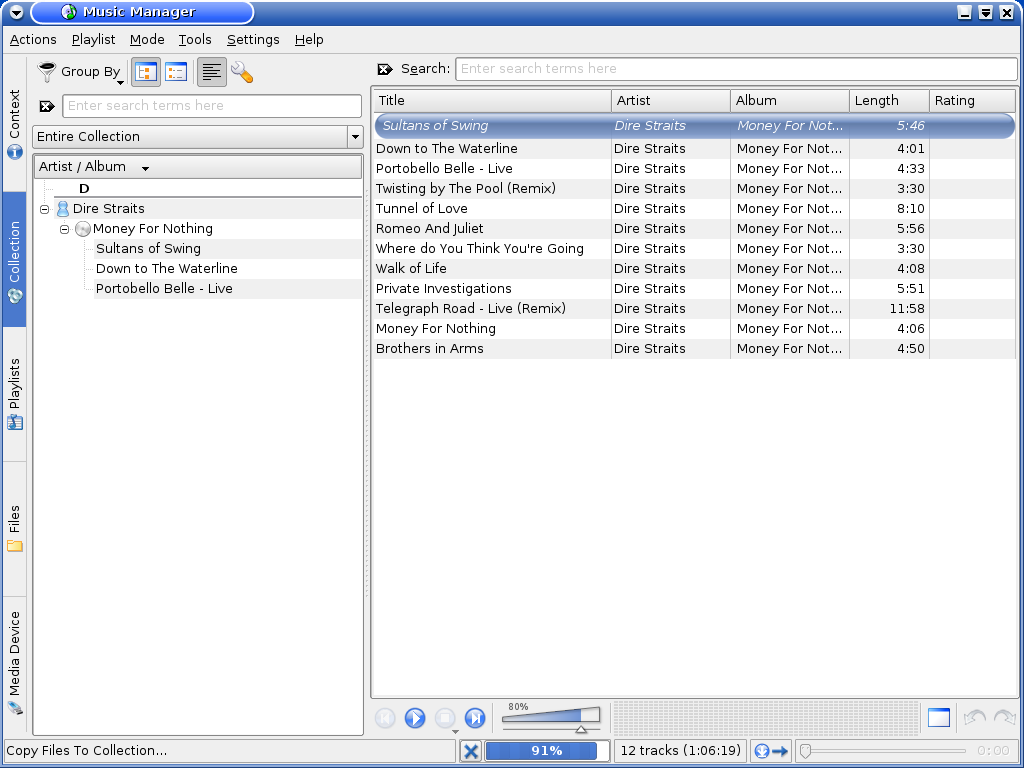The image size is (1024, 768).
Task: Sort tracks by the Length column header
Action: point(888,101)
